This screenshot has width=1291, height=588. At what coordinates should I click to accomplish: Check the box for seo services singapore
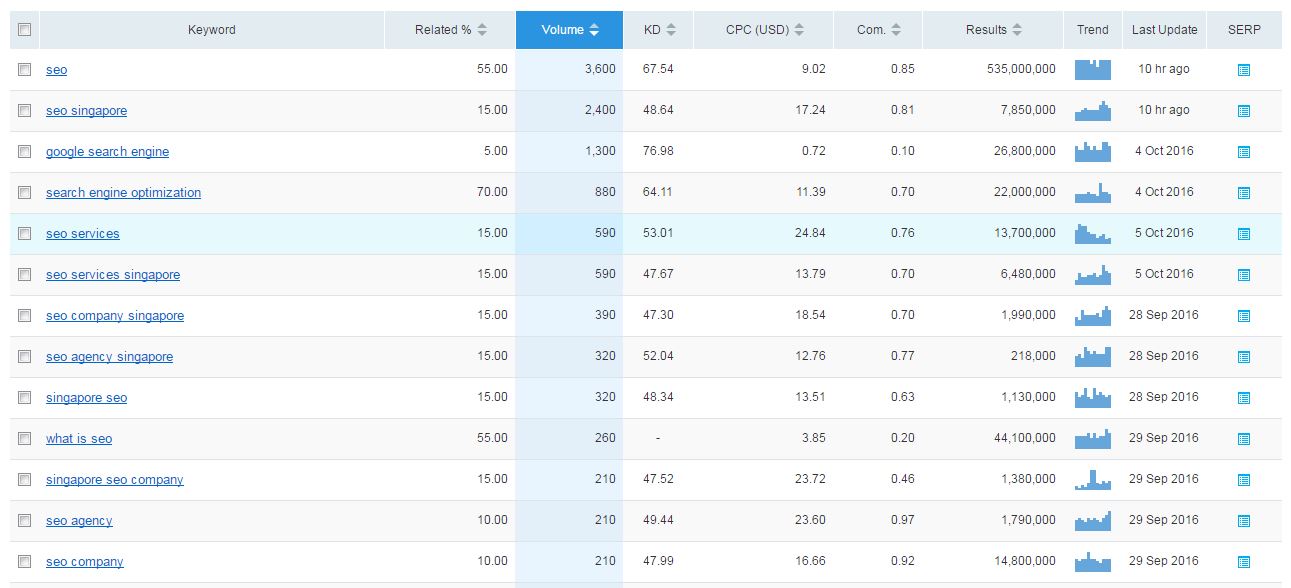[x=24, y=275]
